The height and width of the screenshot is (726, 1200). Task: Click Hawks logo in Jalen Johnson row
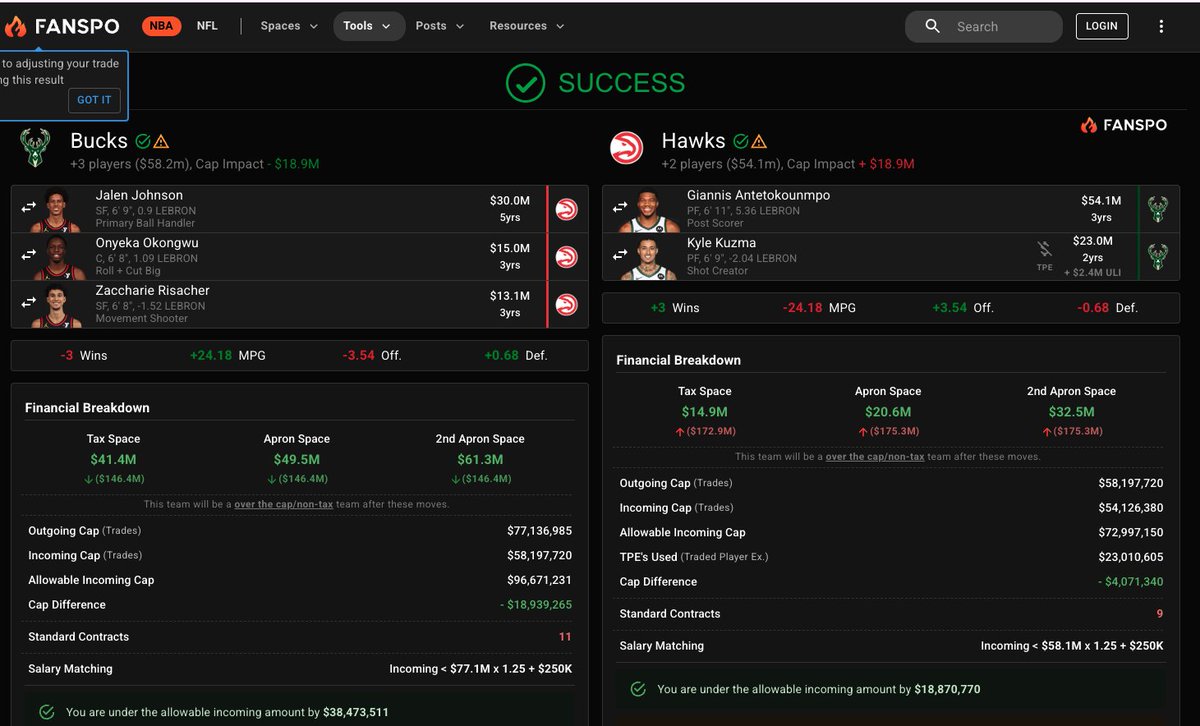click(566, 209)
